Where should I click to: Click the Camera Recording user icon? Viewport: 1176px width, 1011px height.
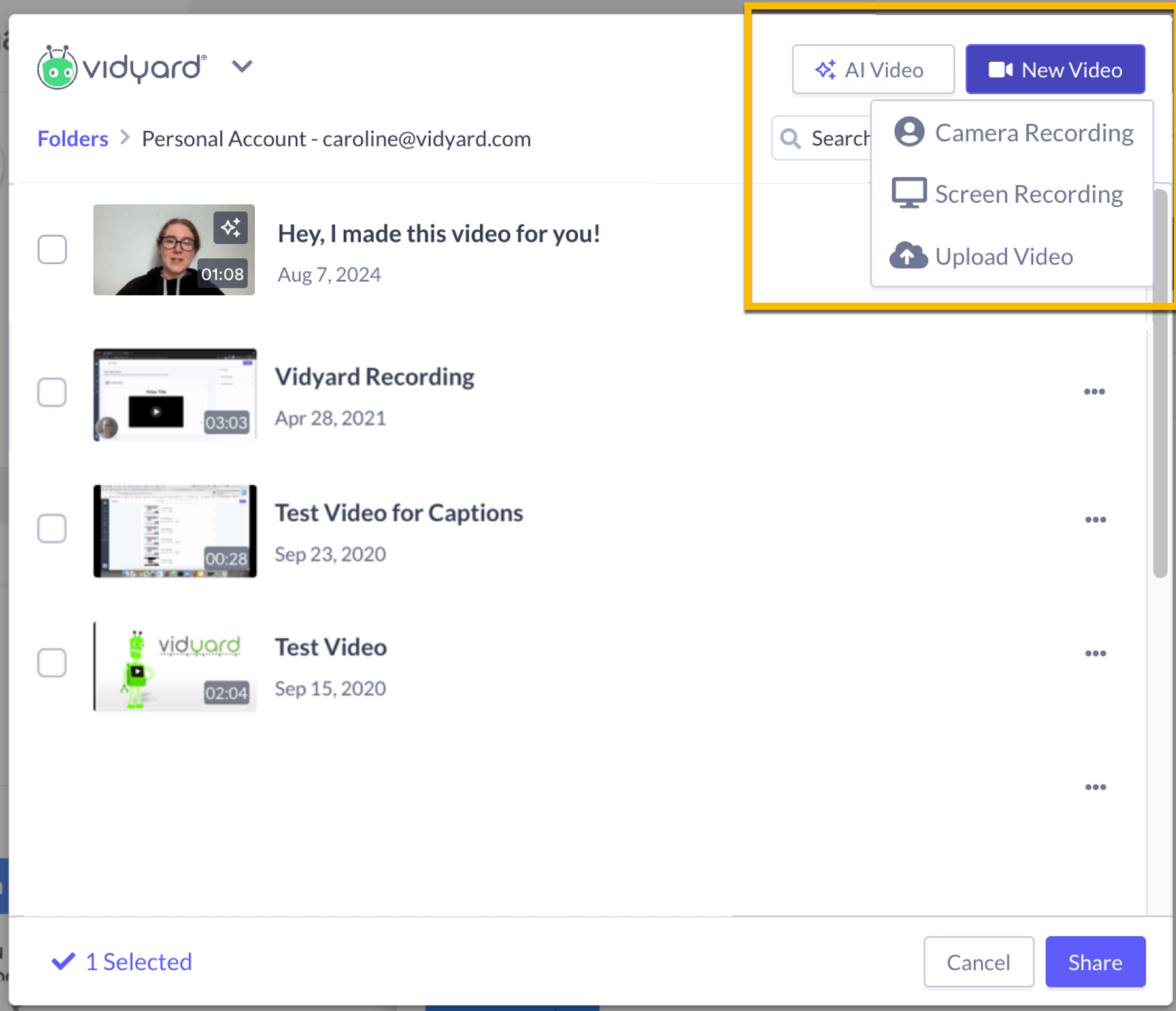point(908,132)
